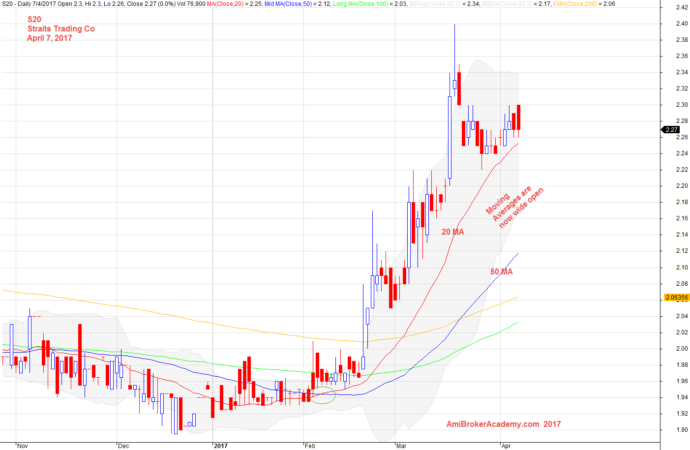Screen dimensions: 690x450
Task: Click the 'Feb' date axis label
Action: tap(310, 446)
